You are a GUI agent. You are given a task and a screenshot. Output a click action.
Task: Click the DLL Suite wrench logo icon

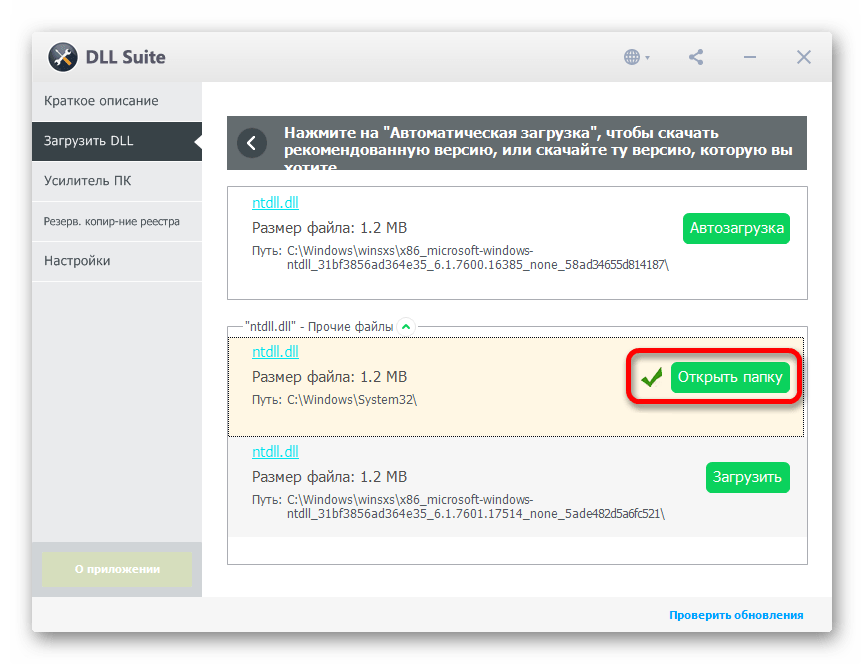[x=63, y=57]
